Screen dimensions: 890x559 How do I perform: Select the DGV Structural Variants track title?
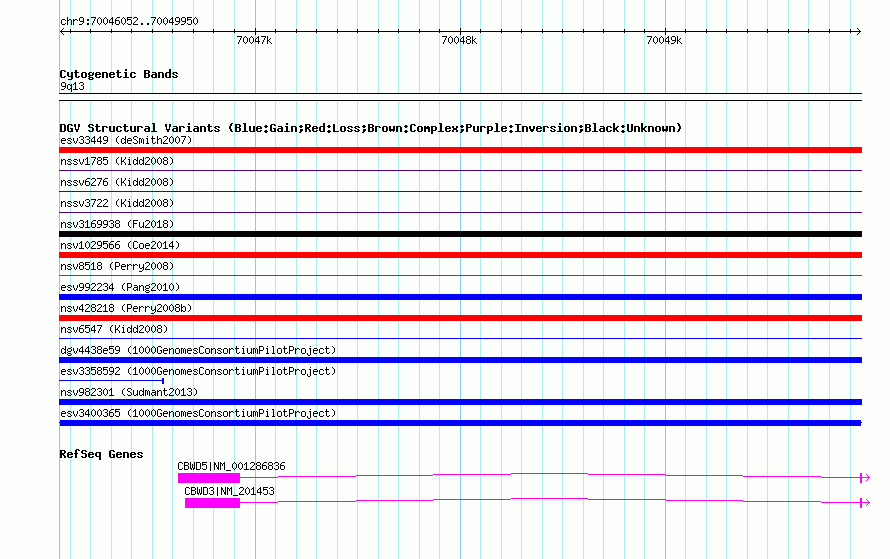[370, 128]
